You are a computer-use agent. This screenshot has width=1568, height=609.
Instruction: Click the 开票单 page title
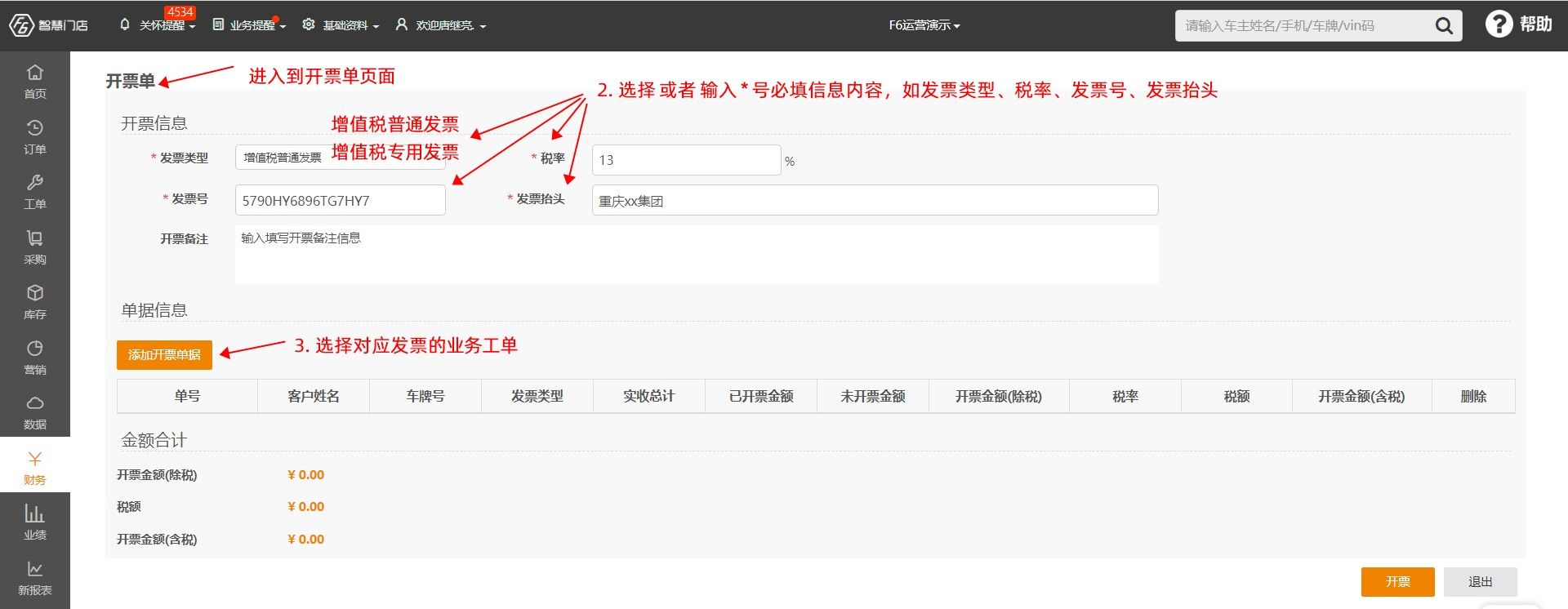point(130,81)
